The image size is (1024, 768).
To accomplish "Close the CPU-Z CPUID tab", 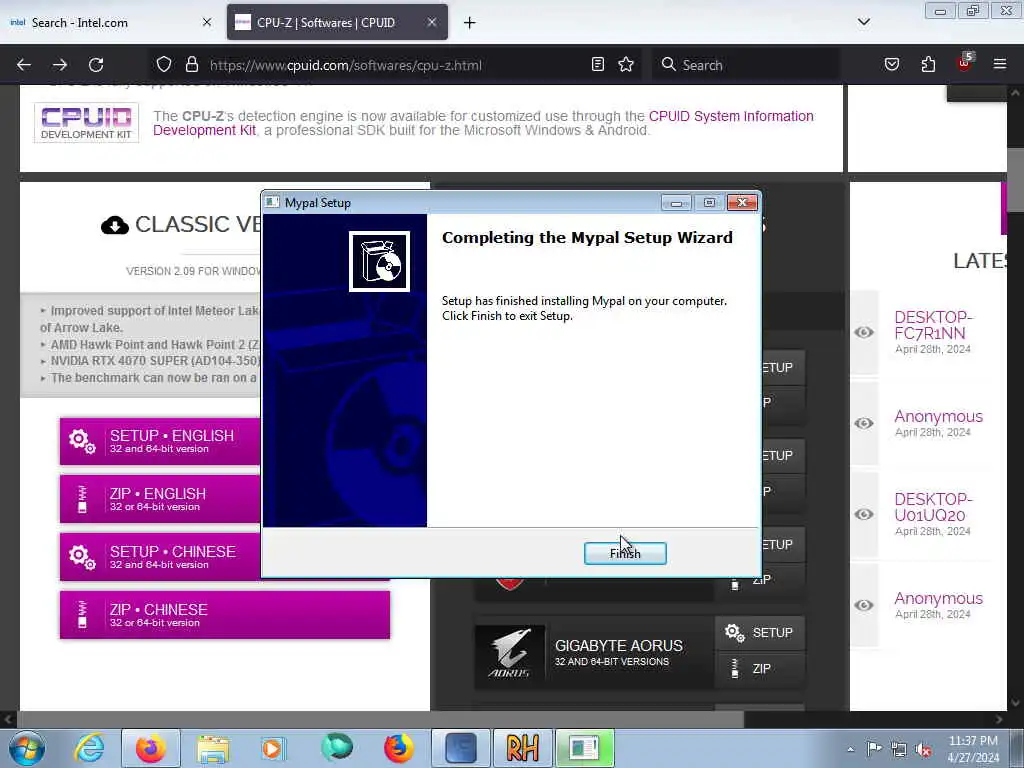I will 432,22.
